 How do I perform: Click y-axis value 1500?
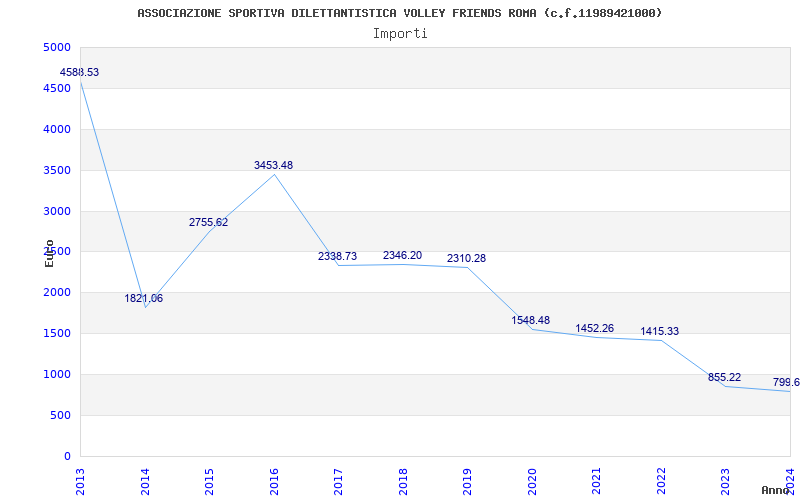point(57,334)
